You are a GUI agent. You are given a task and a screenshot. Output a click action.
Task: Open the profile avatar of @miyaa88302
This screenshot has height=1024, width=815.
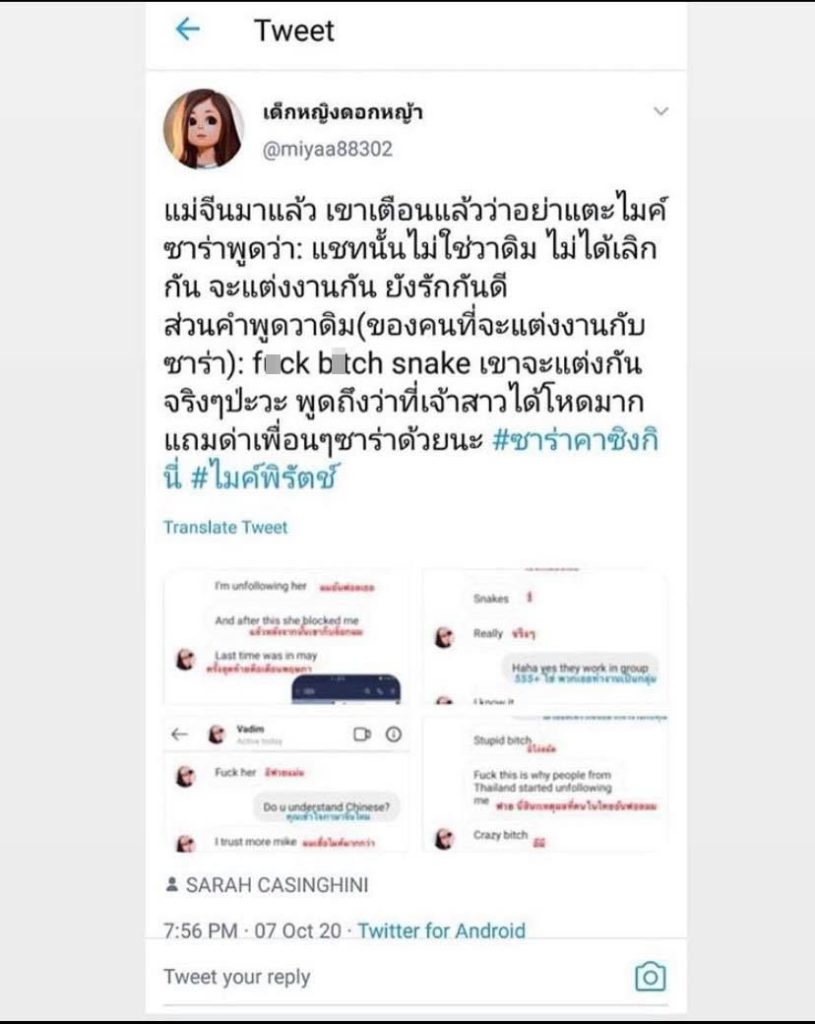pyautogui.click(x=203, y=129)
